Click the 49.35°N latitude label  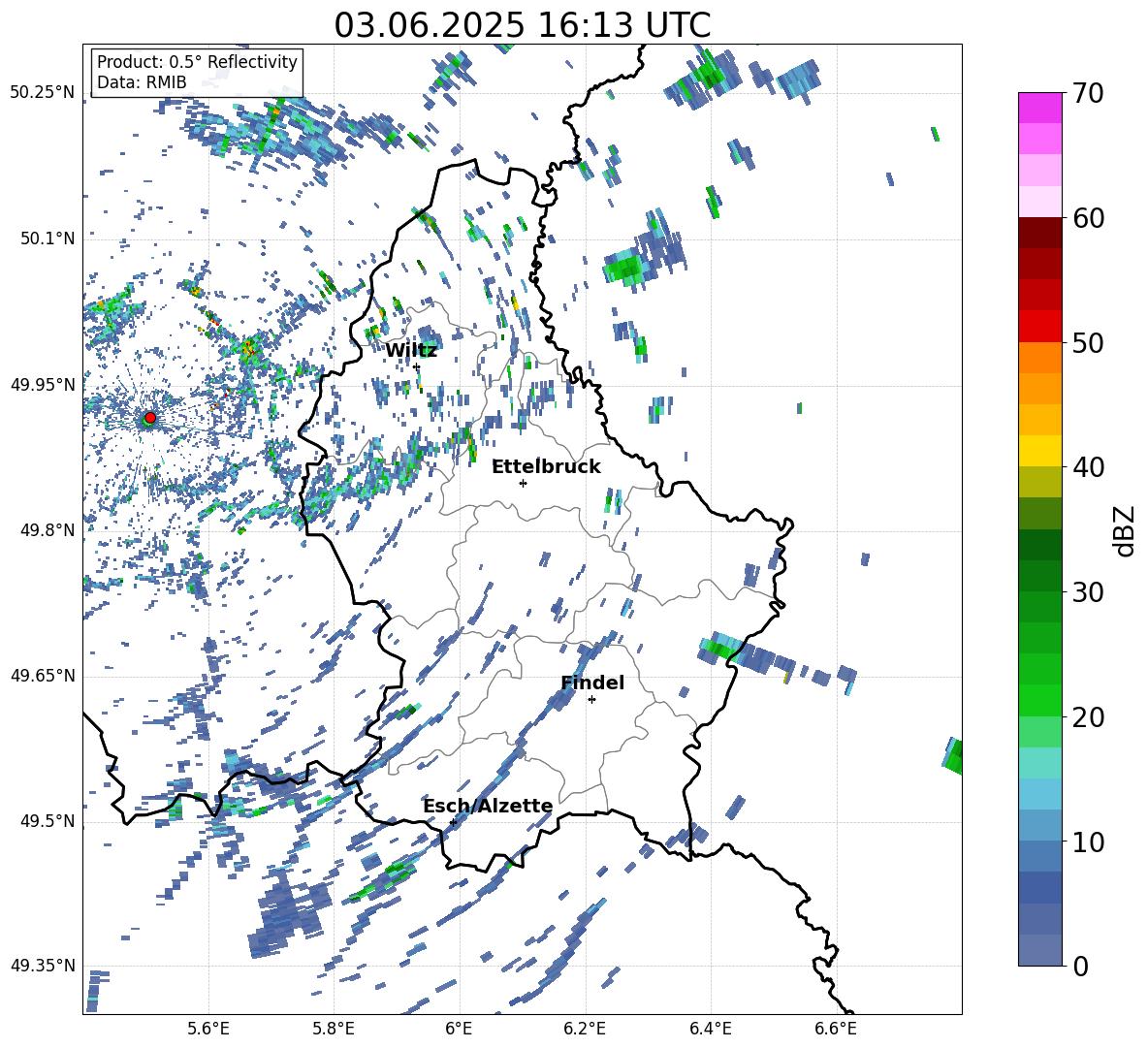pyautogui.click(x=43, y=966)
